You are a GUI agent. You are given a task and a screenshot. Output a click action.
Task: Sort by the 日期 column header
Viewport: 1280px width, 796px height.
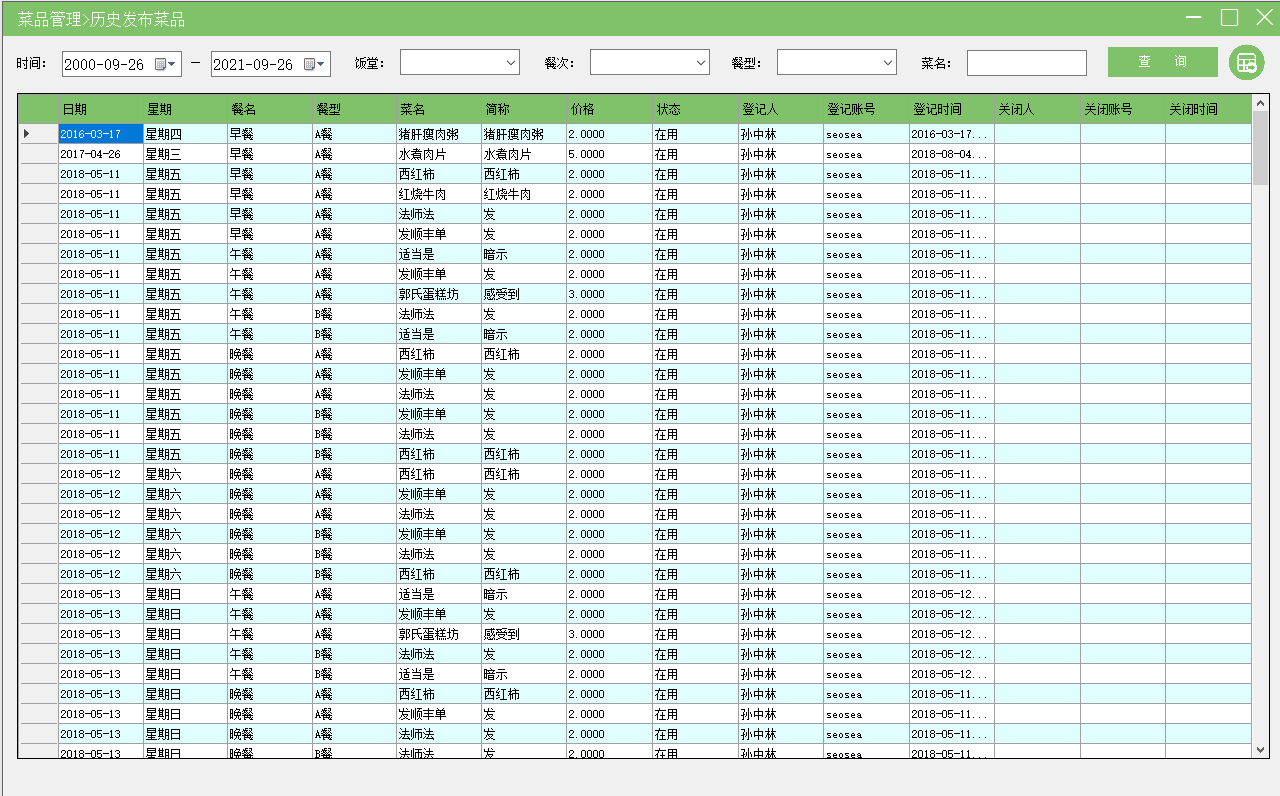100,109
